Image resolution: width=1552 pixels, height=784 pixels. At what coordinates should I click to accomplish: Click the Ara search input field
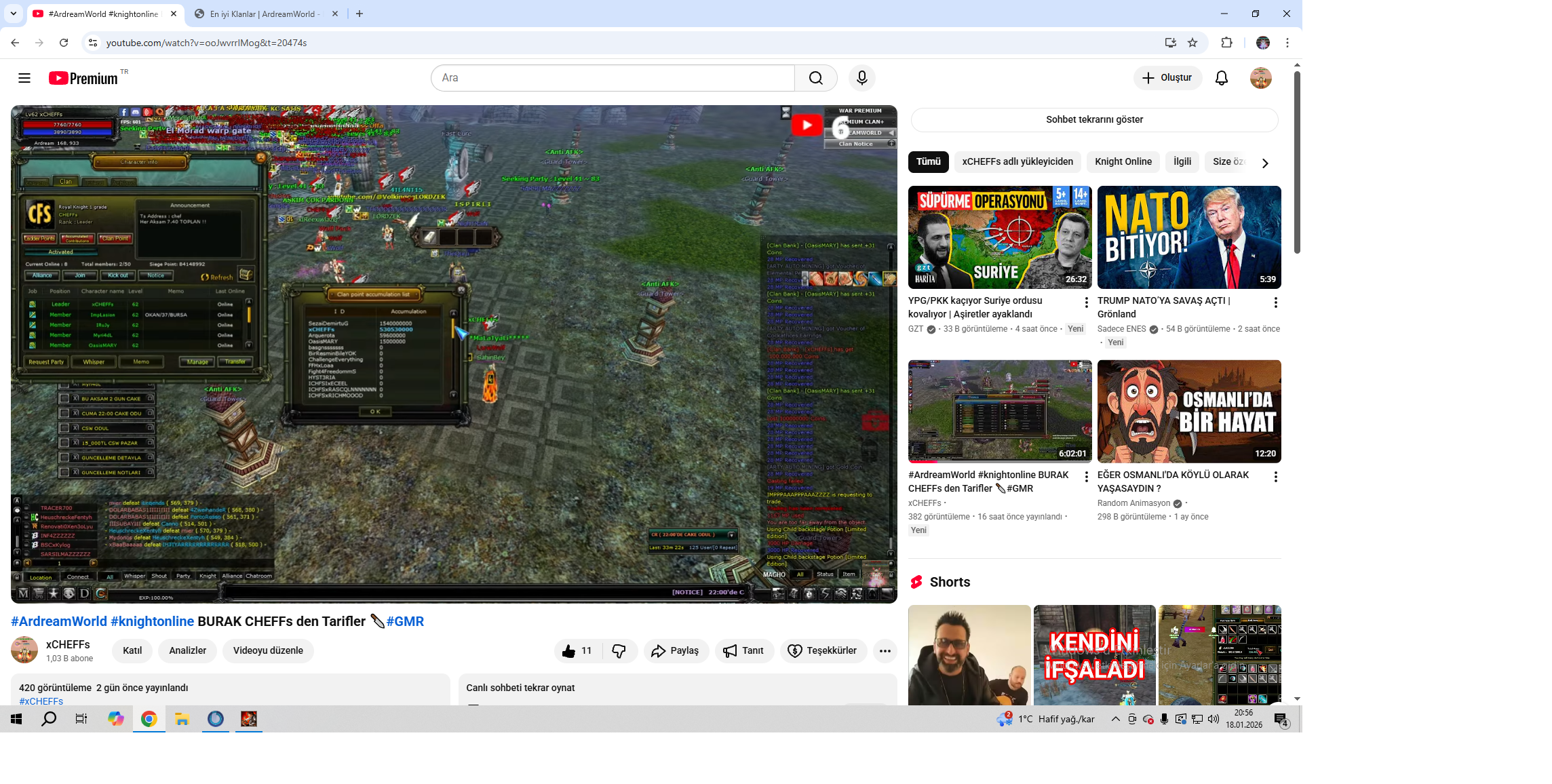coord(613,78)
